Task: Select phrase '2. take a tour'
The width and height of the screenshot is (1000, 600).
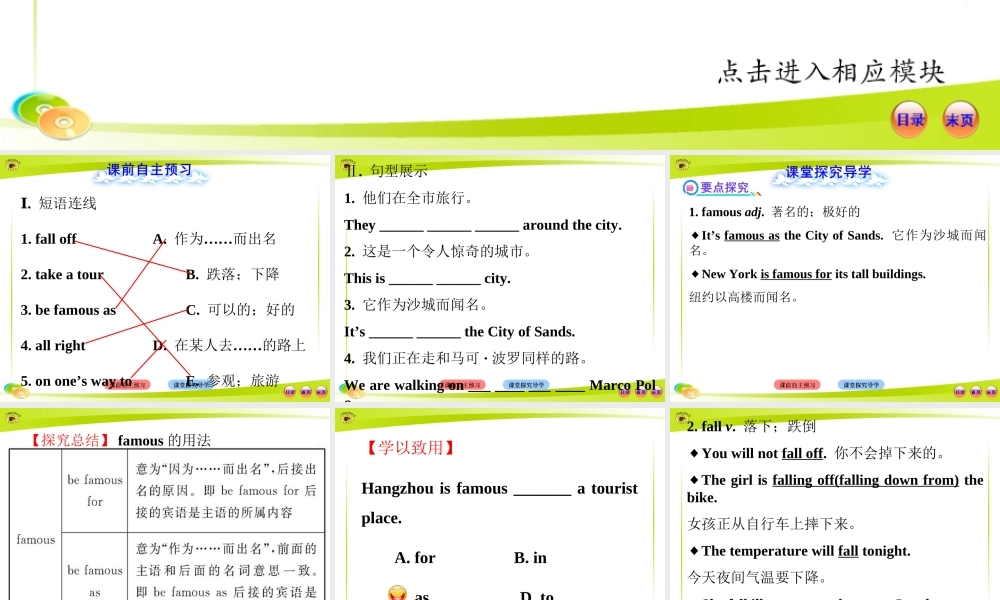Action: coord(62,275)
